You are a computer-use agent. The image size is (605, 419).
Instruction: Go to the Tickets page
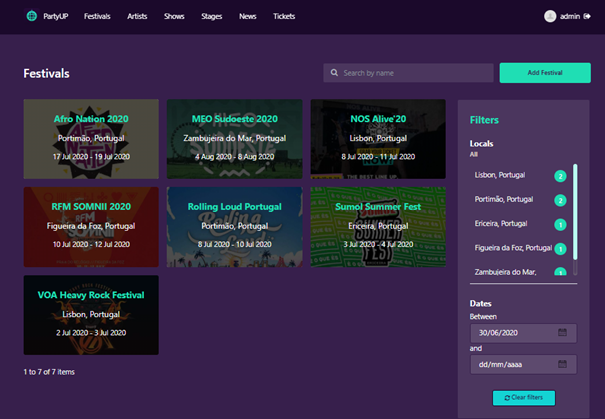[284, 16]
